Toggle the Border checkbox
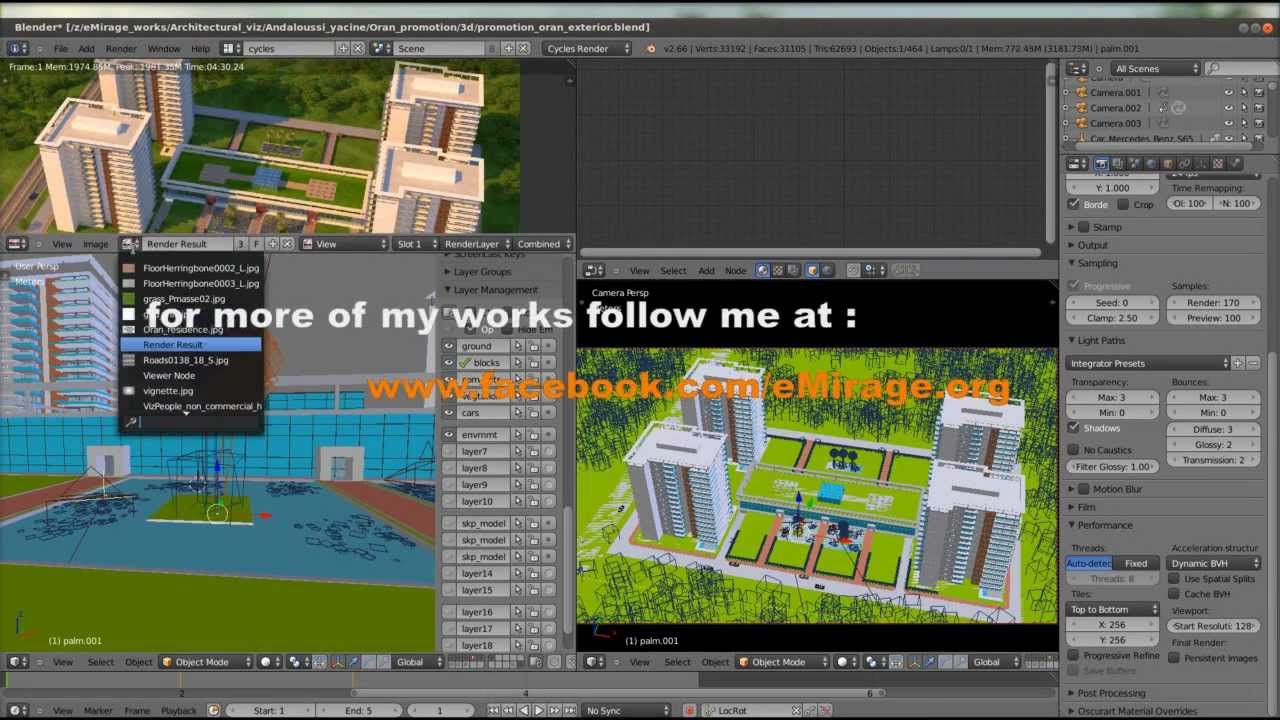The width and height of the screenshot is (1280, 720). [x=1074, y=204]
